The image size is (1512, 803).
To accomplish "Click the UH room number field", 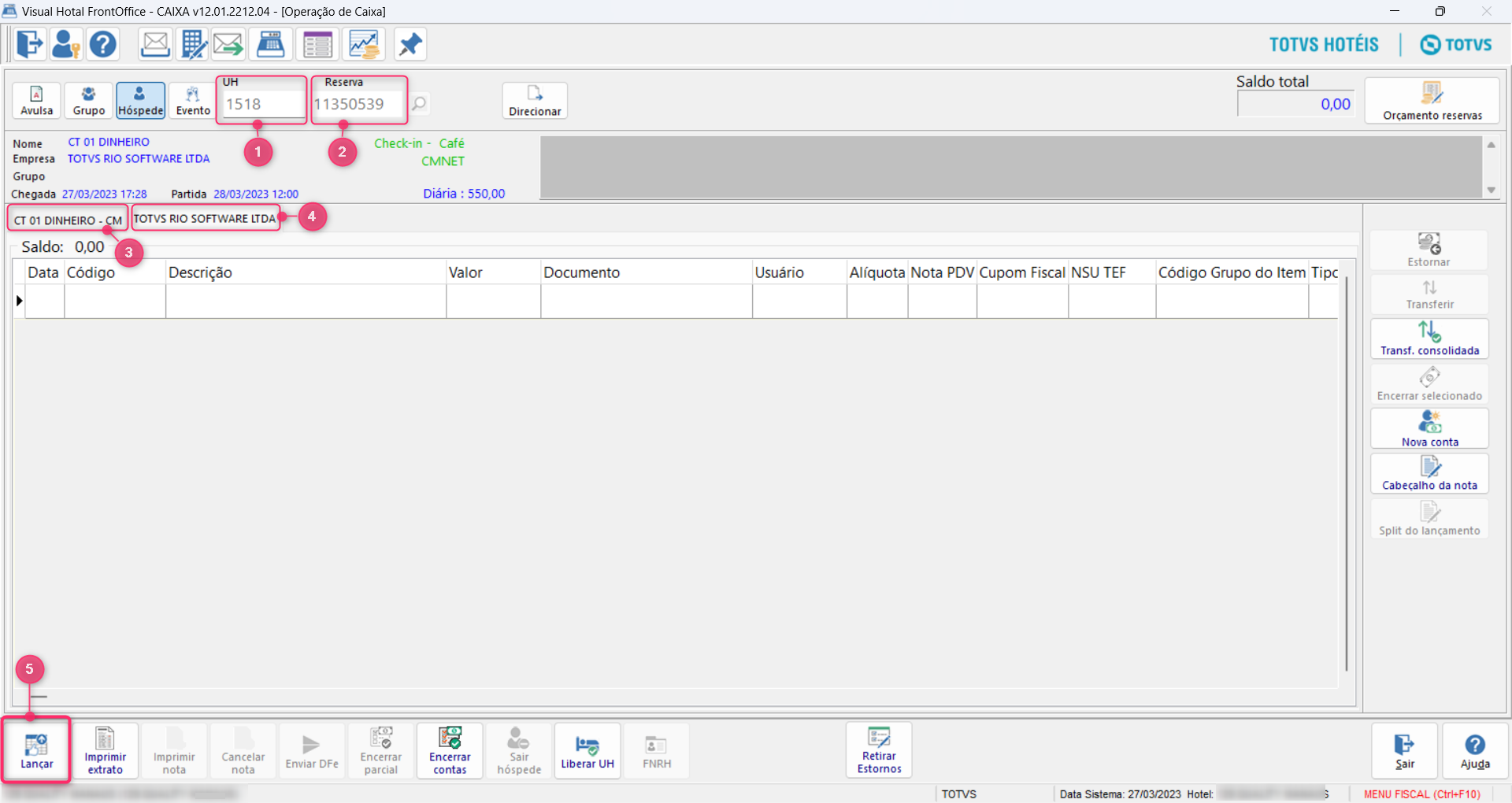I will click(x=263, y=104).
